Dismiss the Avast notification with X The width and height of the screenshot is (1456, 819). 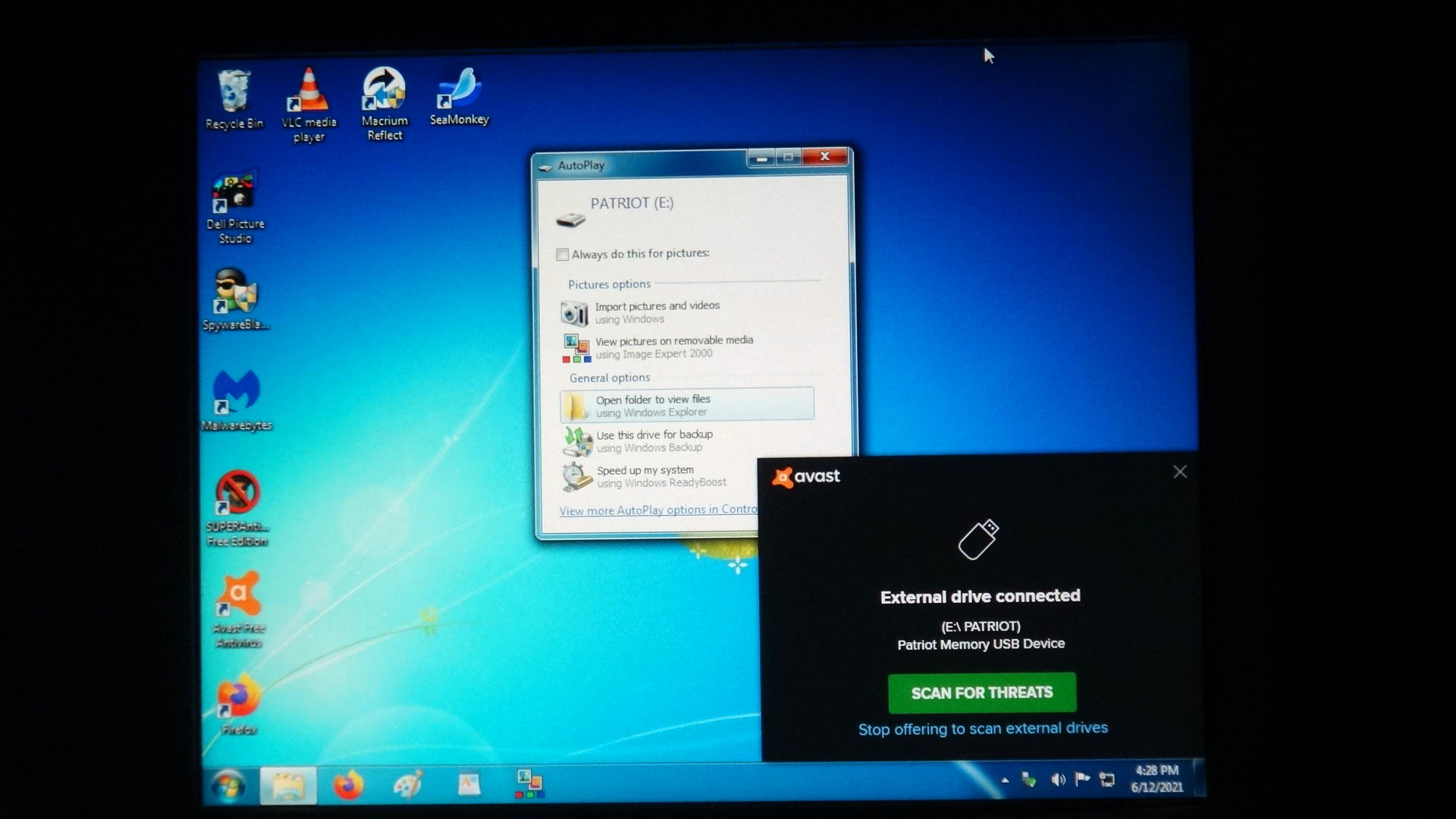coord(1180,472)
